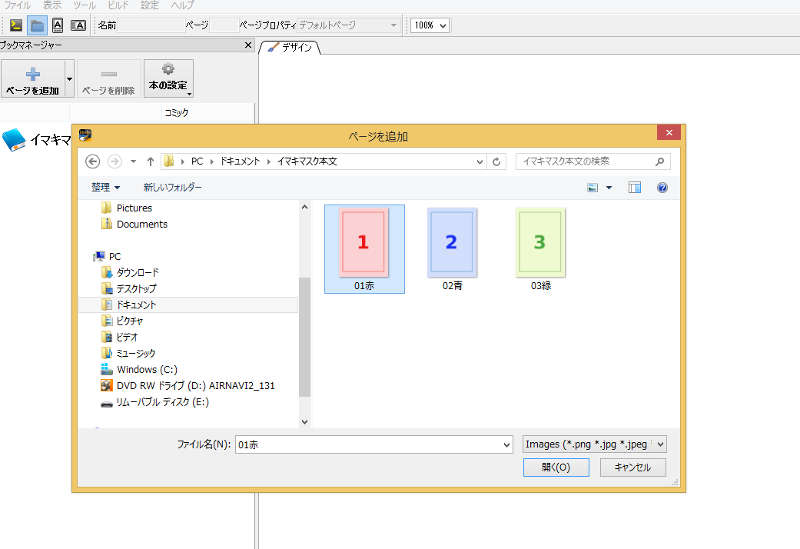
Task: Close the ページを追加 dialog
Action: pos(669,133)
